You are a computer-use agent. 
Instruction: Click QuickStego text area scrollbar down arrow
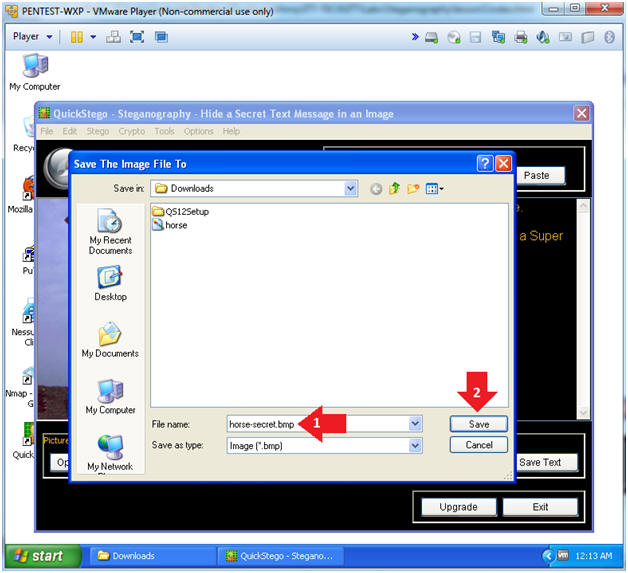click(583, 412)
